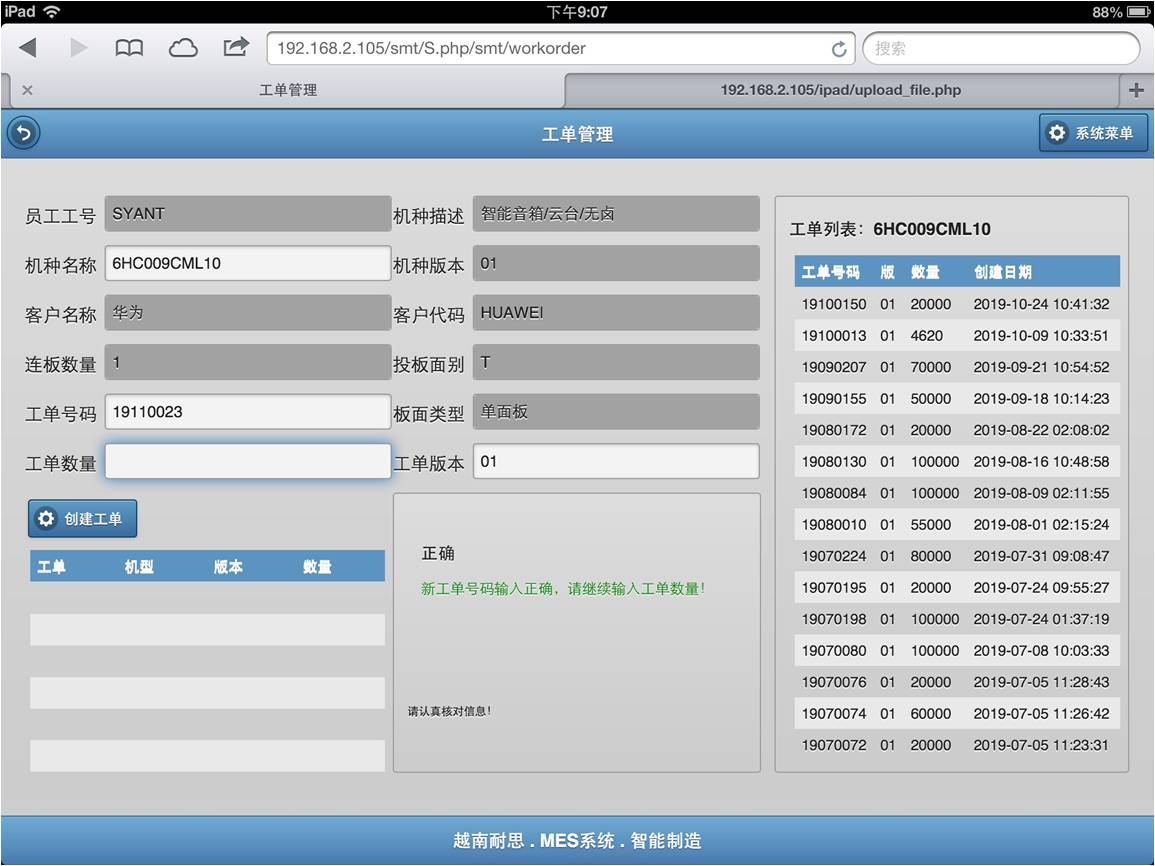Viewport: 1155px width, 866px height.
Task: Open the 系统菜单 button
Action: [x=1093, y=133]
